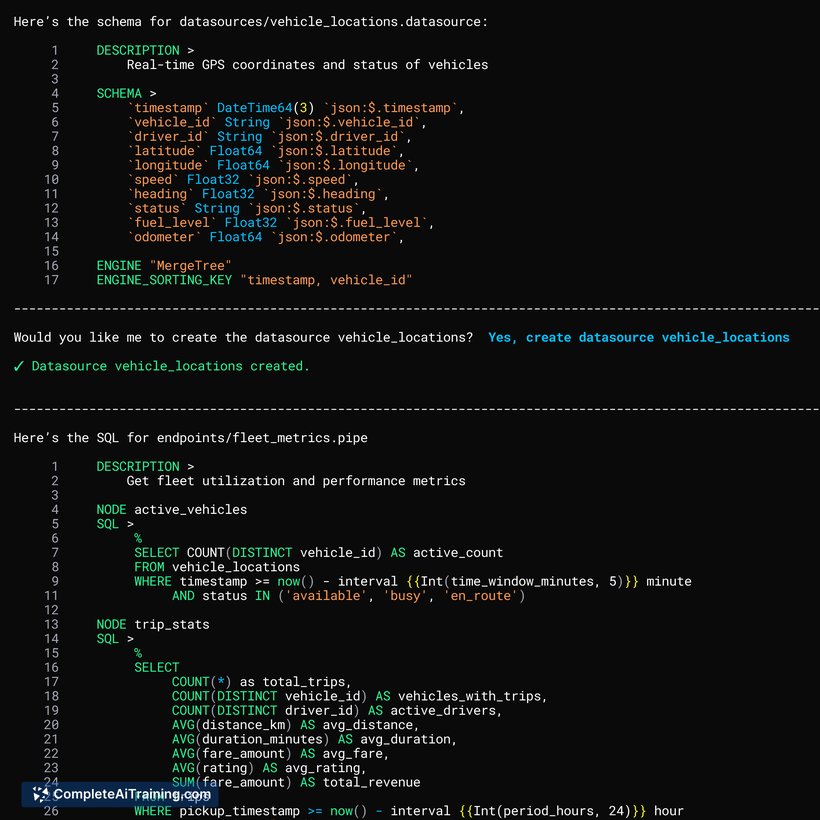820x820 pixels.
Task: Select the WHERE pickup_timestamp period_hours line
Action: (409, 811)
